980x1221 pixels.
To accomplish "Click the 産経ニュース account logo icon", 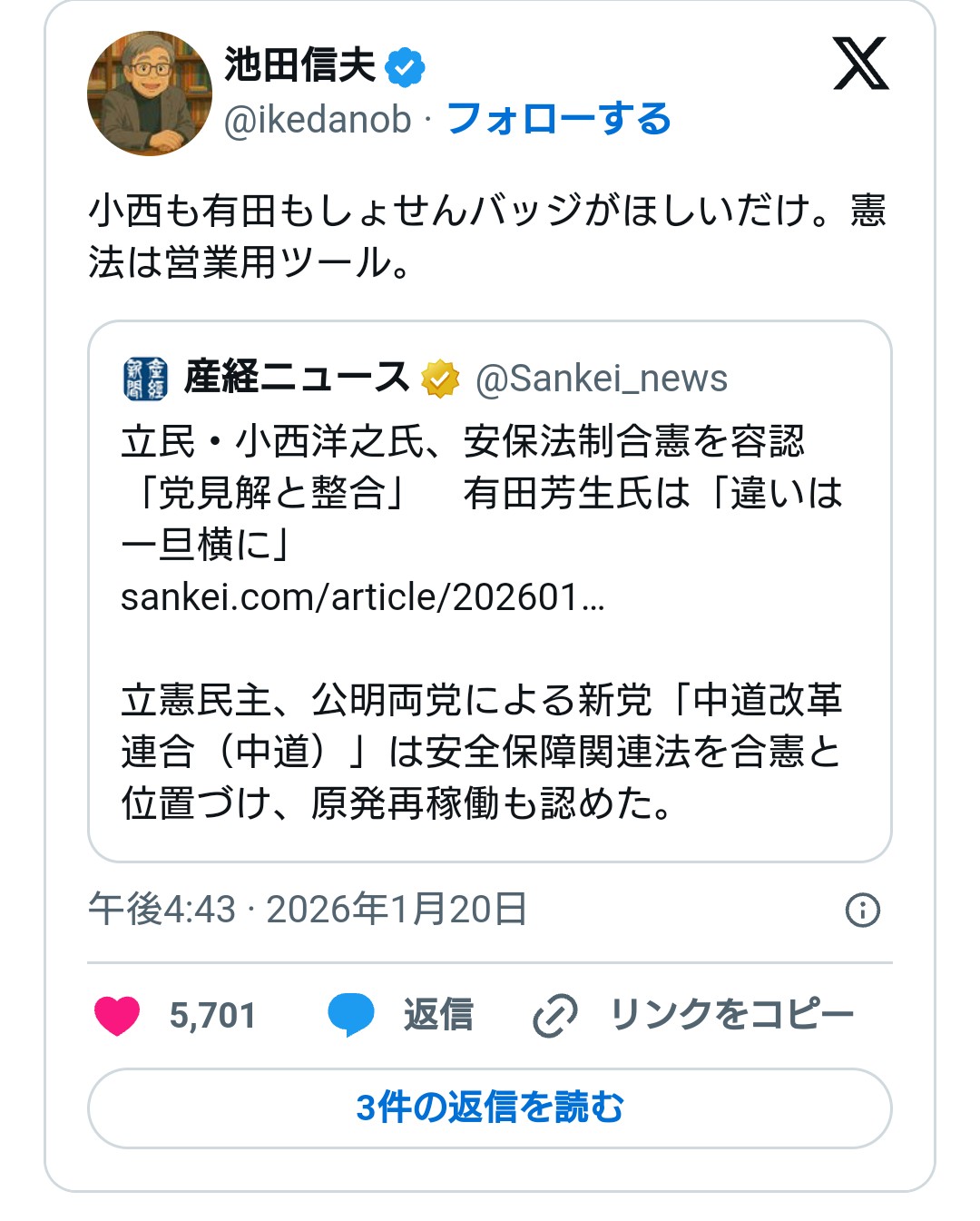I will pyautogui.click(x=145, y=379).
